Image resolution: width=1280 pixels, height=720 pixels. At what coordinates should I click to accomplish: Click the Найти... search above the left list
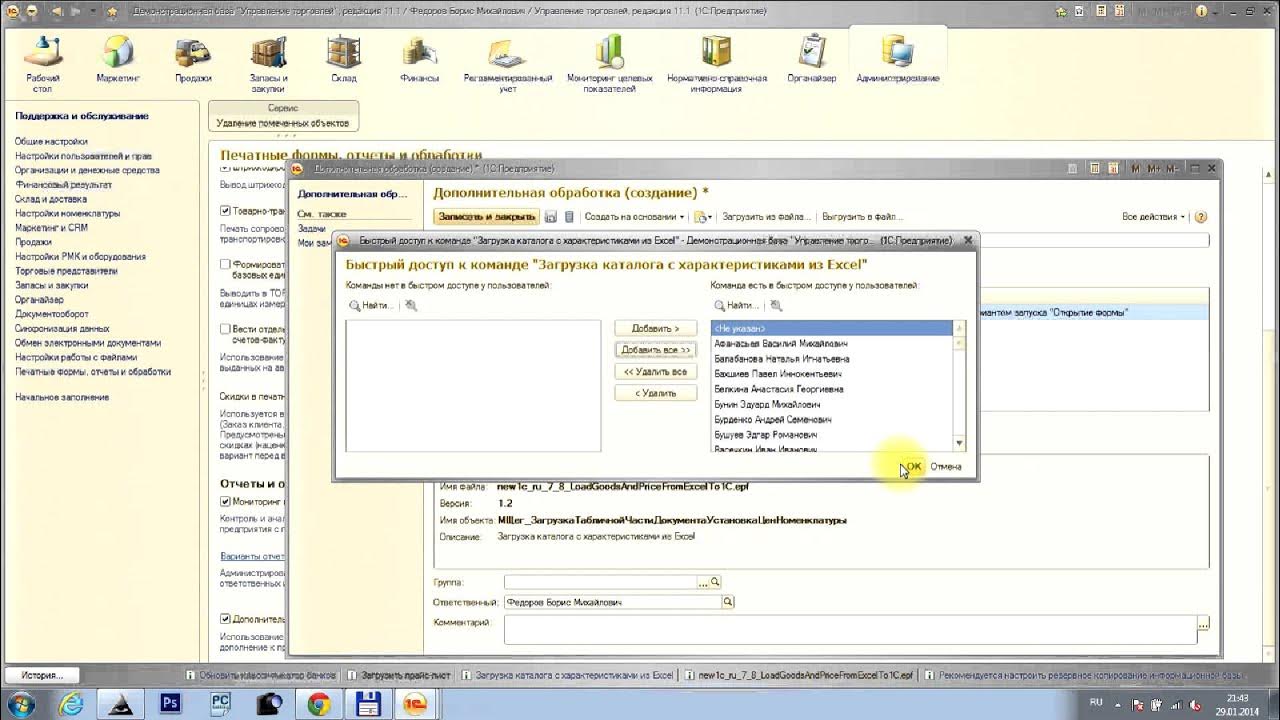(371, 306)
